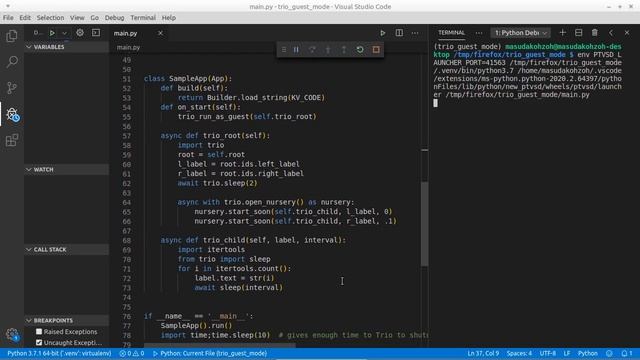Image resolution: width=640 pixels, height=360 pixels.
Task: Open the Manage gear at sidebar bottom
Action: point(12,335)
